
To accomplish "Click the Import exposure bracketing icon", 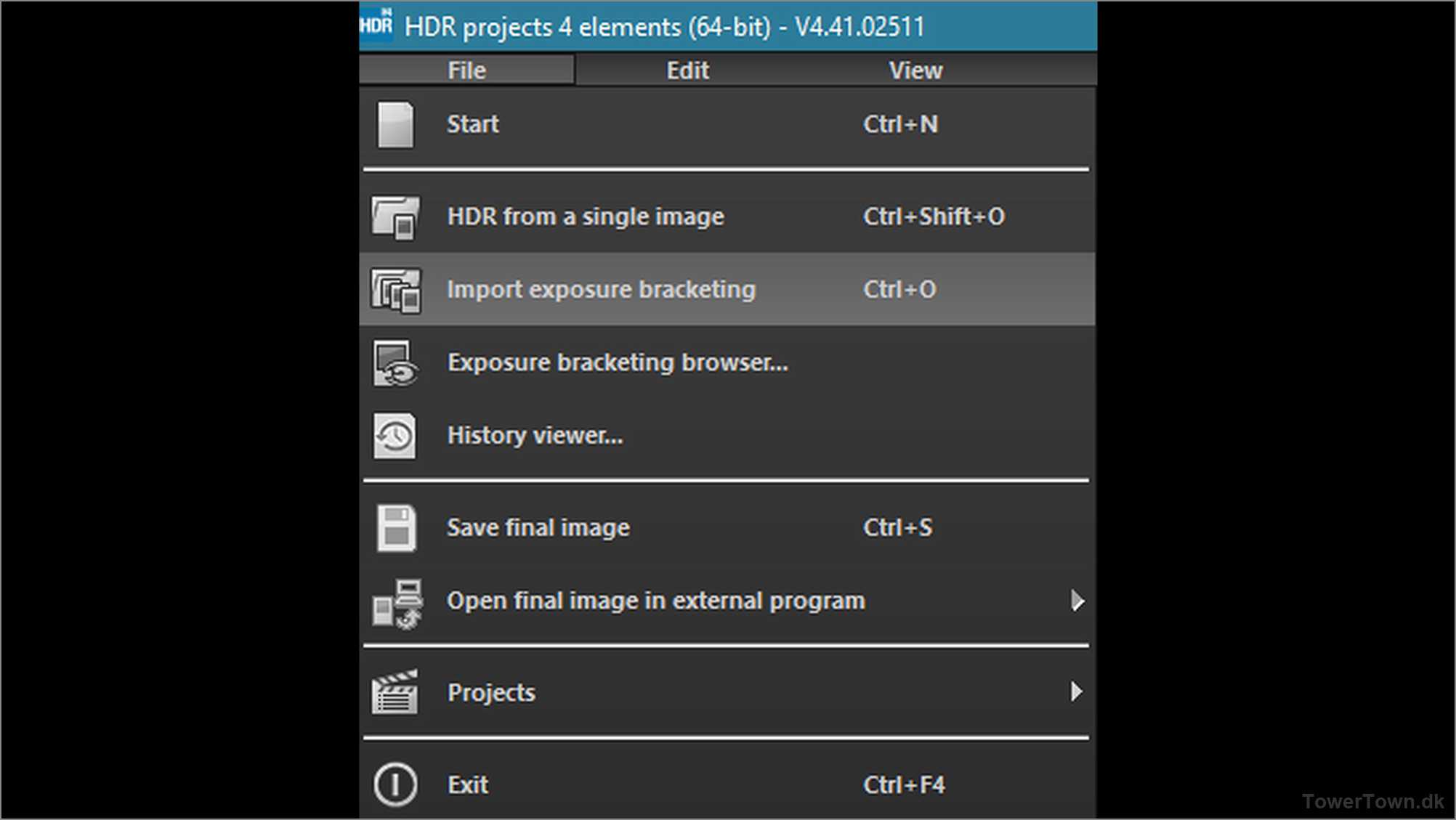I will pos(395,290).
